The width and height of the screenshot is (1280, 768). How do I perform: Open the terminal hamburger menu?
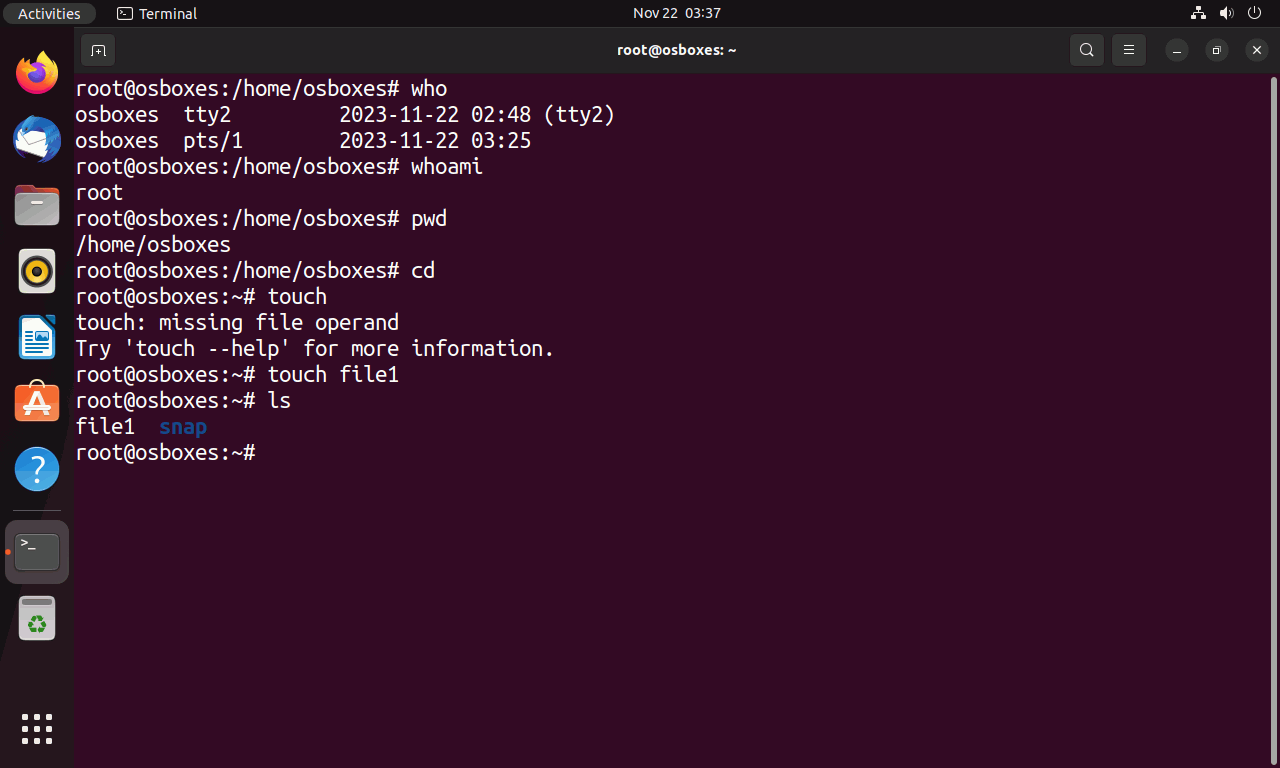click(1129, 50)
